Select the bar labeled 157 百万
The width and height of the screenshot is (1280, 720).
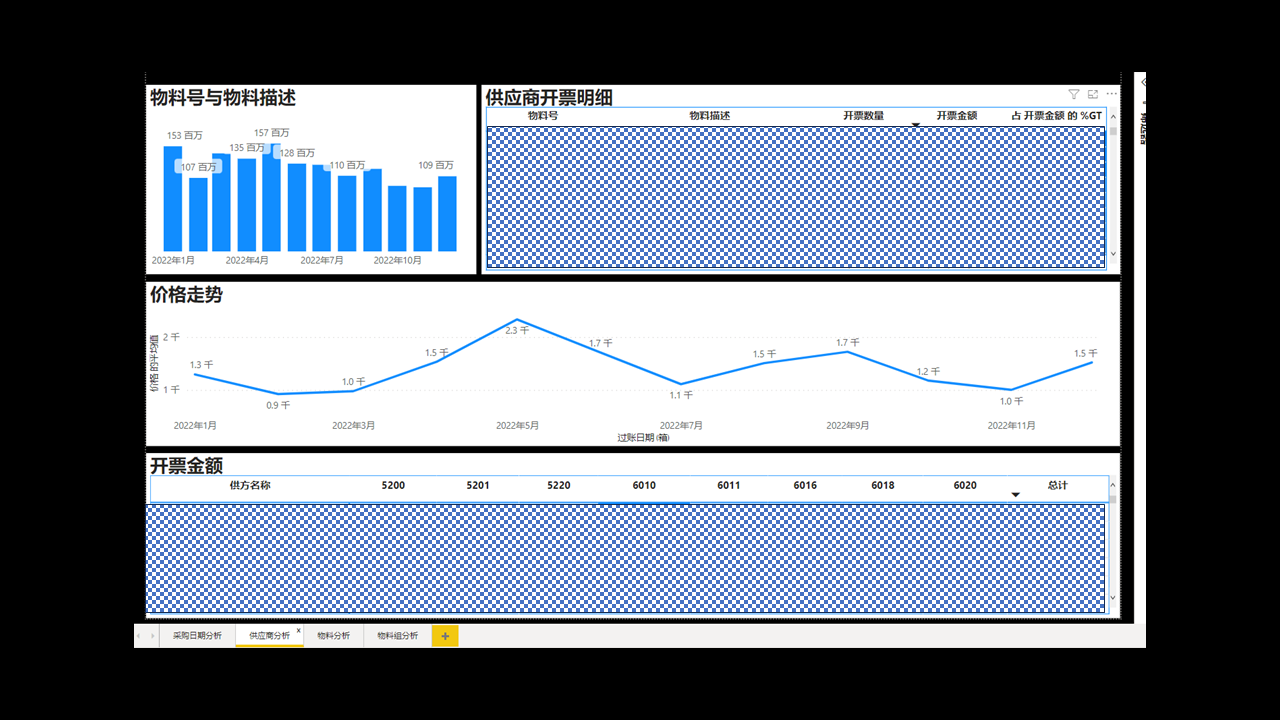[x=271, y=197]
